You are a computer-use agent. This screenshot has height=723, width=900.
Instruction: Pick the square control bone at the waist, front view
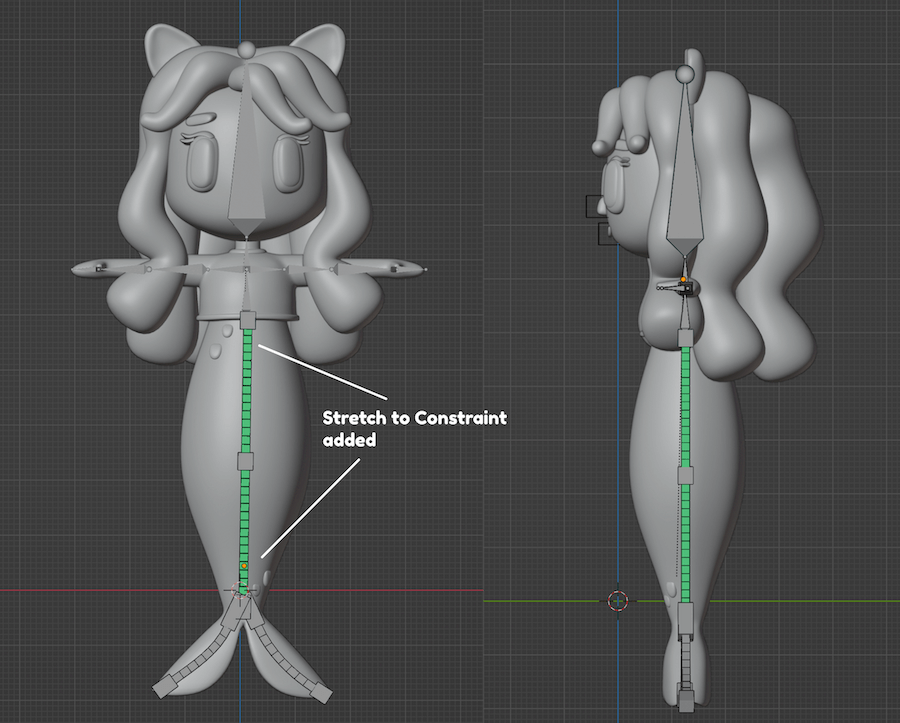[x=247, y=320]
